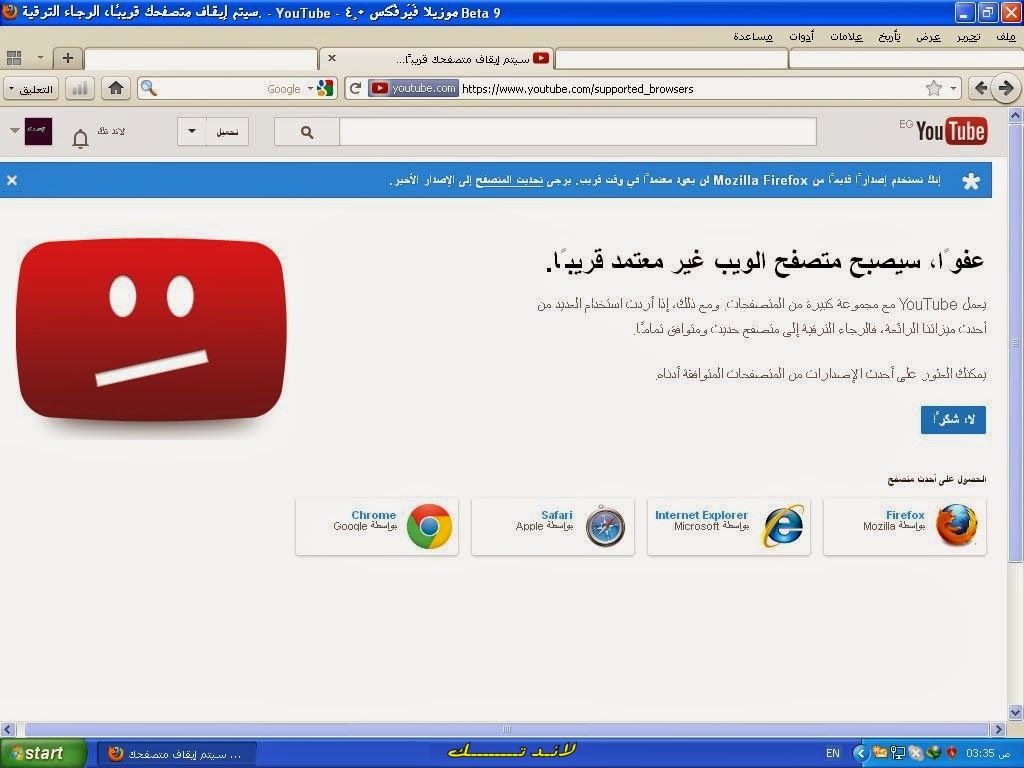The image size is (1024, 768).
Task: Open the ملف menu
Action: 1006,37
